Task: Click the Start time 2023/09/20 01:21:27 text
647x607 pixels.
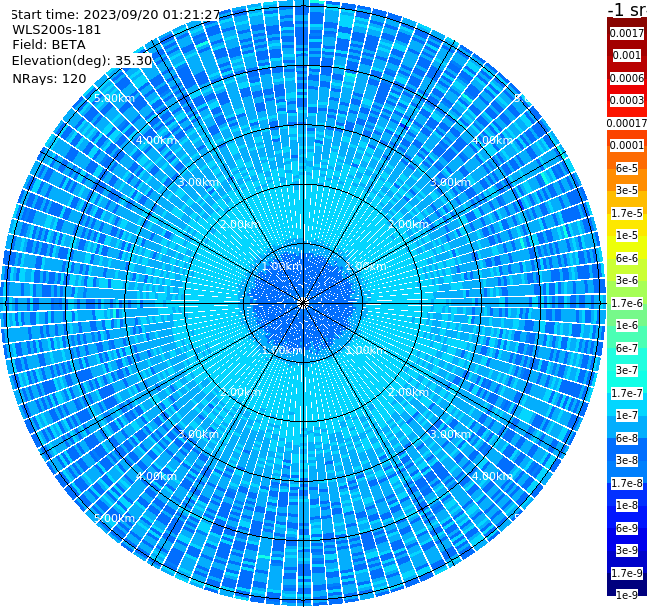Action: [115, 15]
